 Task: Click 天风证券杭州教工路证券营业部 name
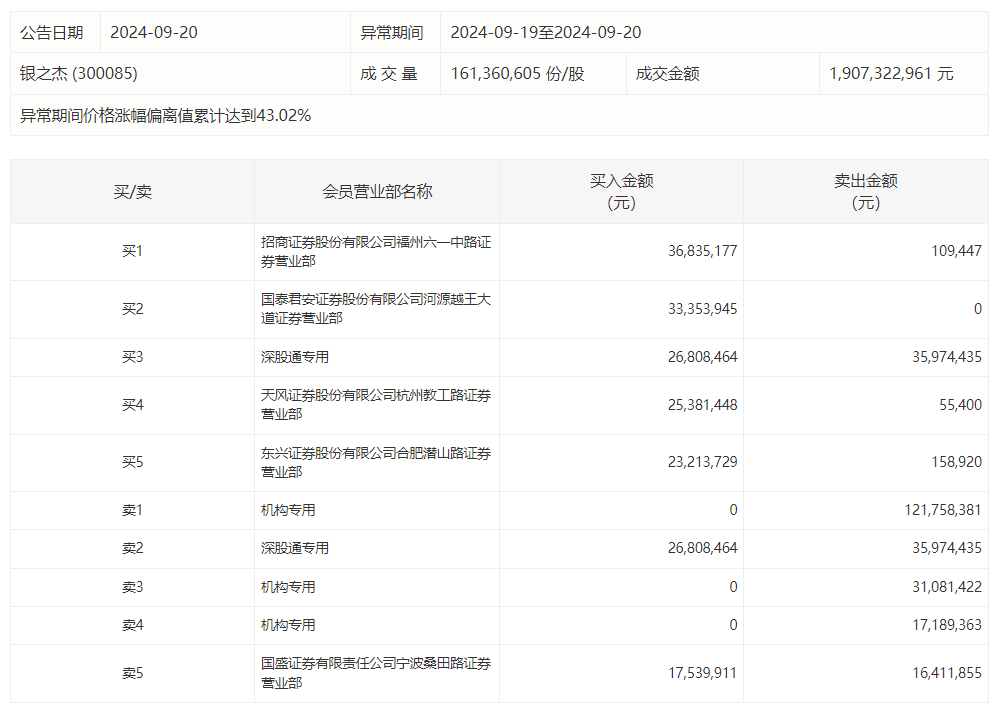pos(376,404)
